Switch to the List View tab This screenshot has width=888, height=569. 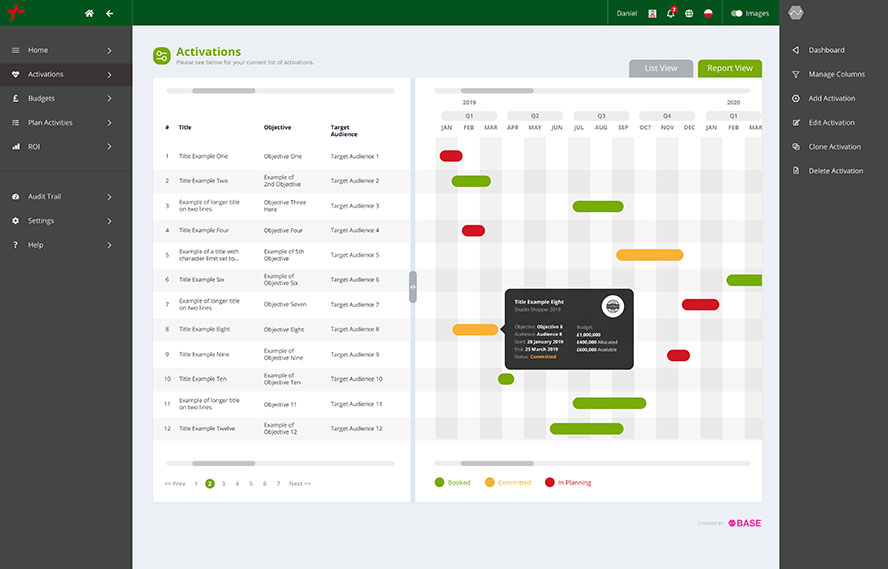click(660, 68)
